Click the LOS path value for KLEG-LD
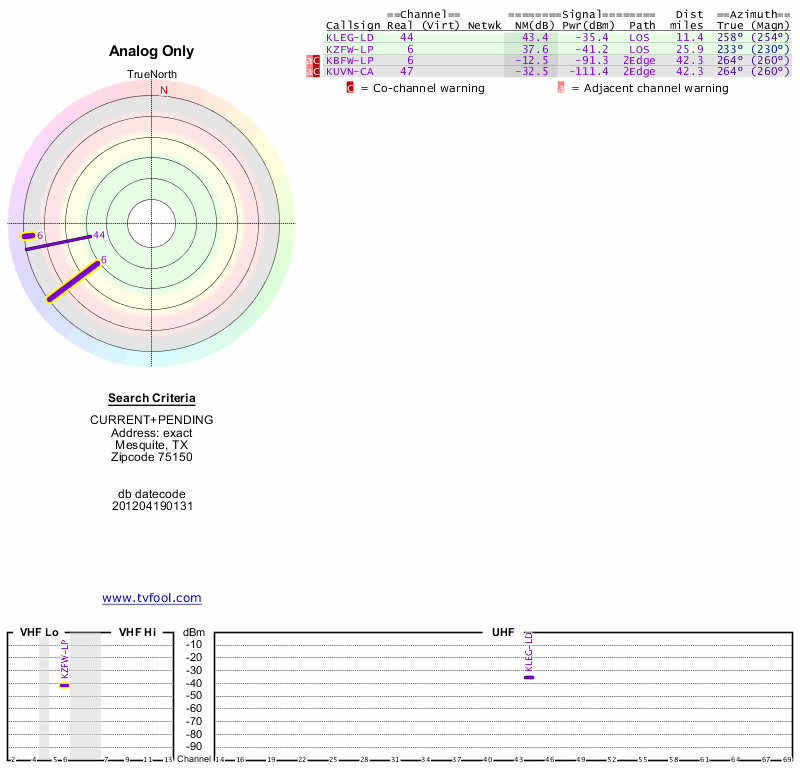Image resolution: width=800 pixels, height=768 pixels. tap(639, 38)
